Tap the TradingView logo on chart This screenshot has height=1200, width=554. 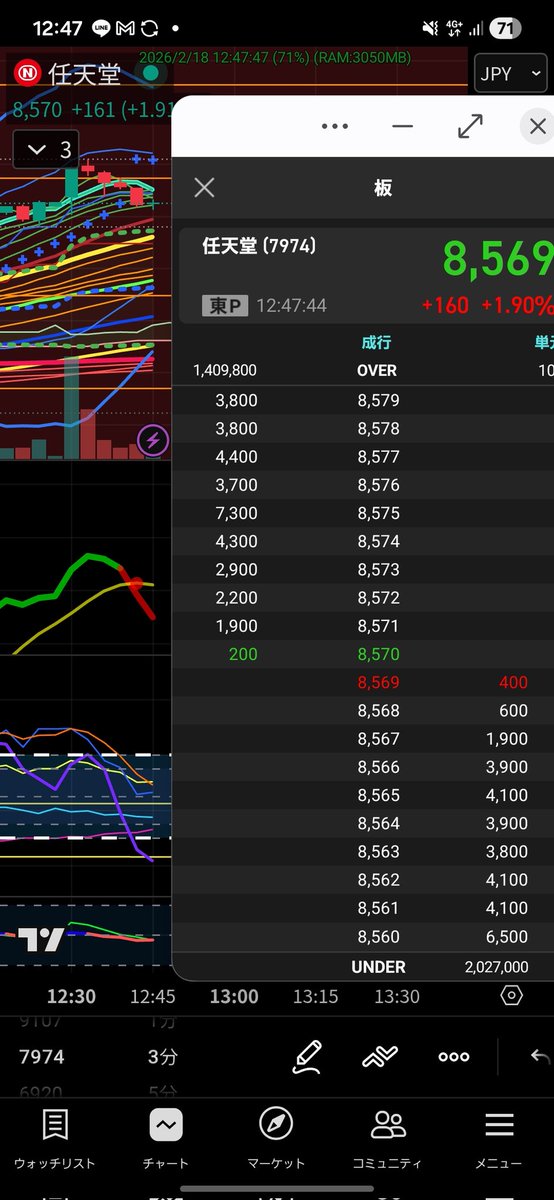coord(41,940)
